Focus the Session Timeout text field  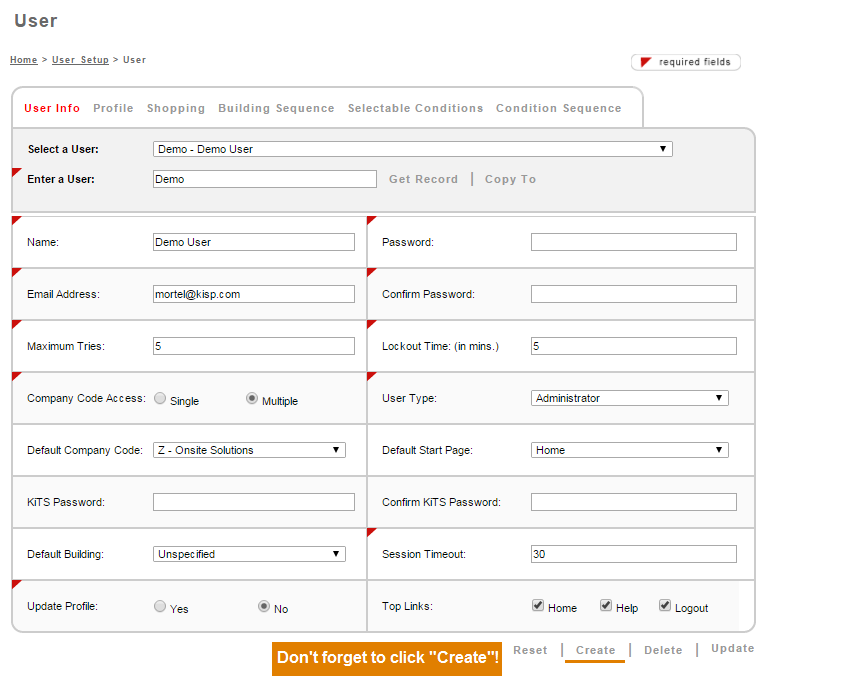(633, 554)
